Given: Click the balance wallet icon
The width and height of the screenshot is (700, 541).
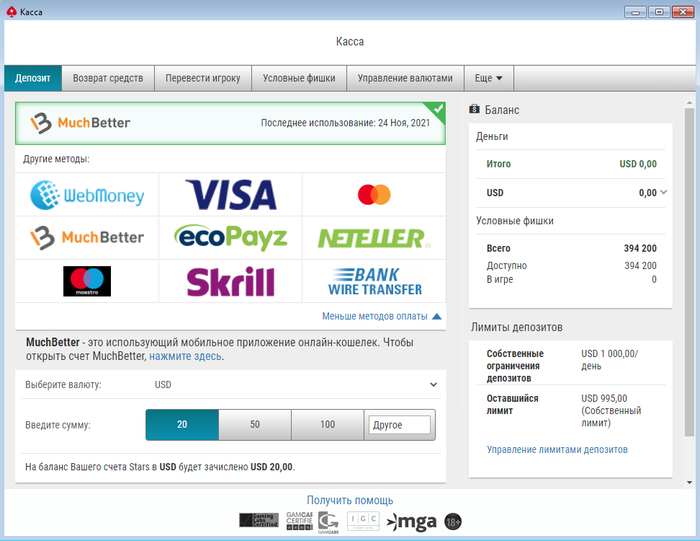Looking at the screenshot, I should tap(474, 109).
